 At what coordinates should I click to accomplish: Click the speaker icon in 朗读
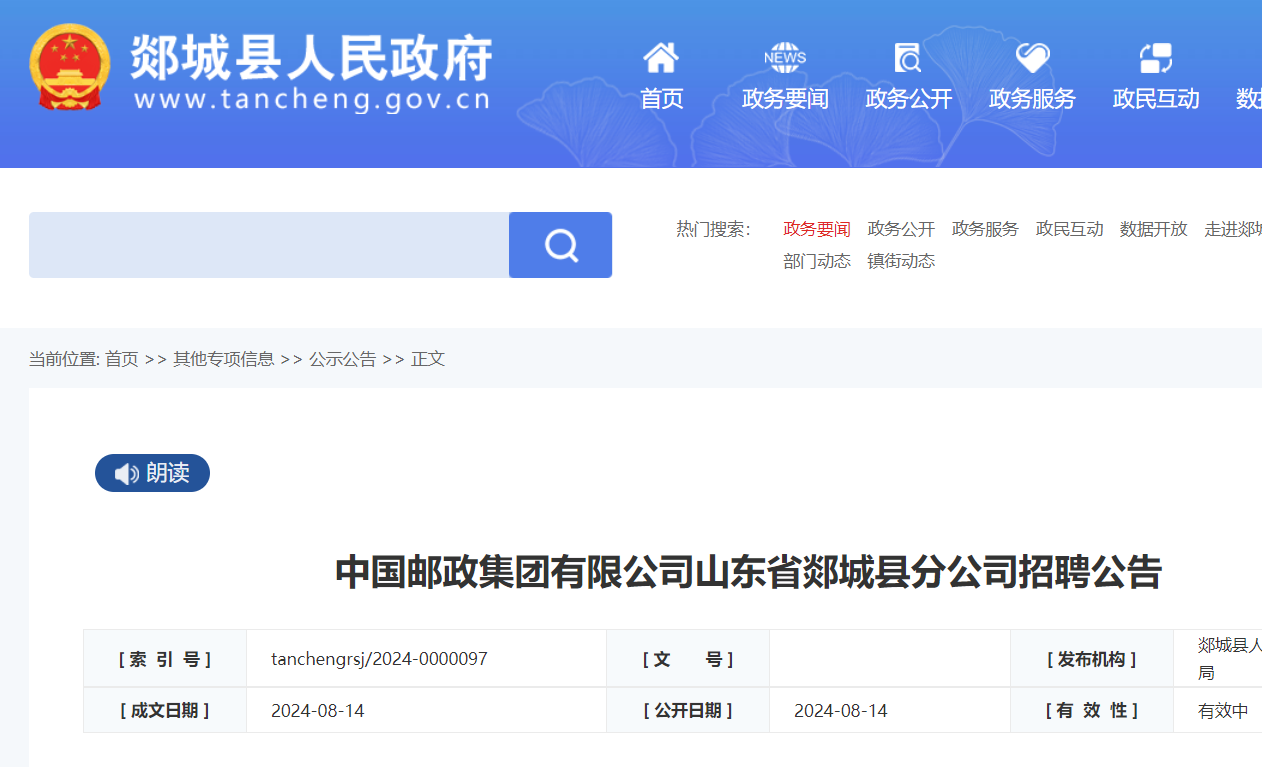127,474
